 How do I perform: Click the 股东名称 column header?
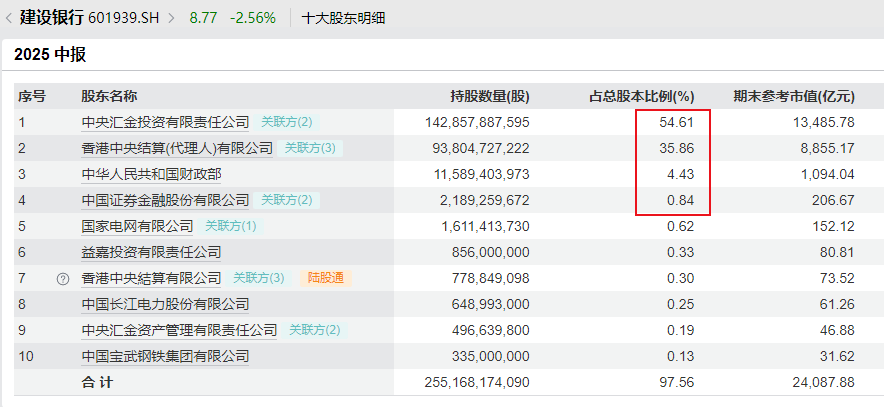pos(109,96)
